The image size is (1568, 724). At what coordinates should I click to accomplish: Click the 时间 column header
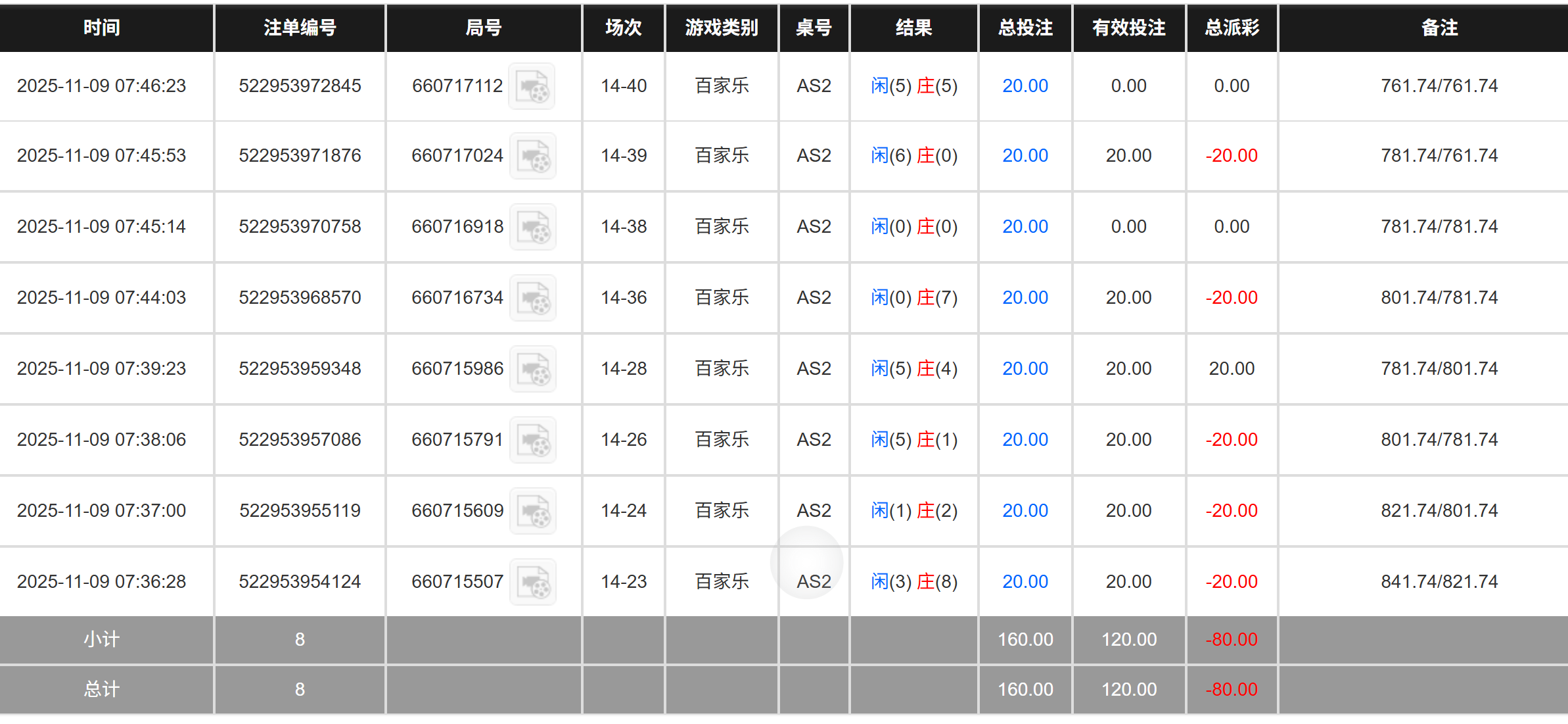click(x=102, y=28)
